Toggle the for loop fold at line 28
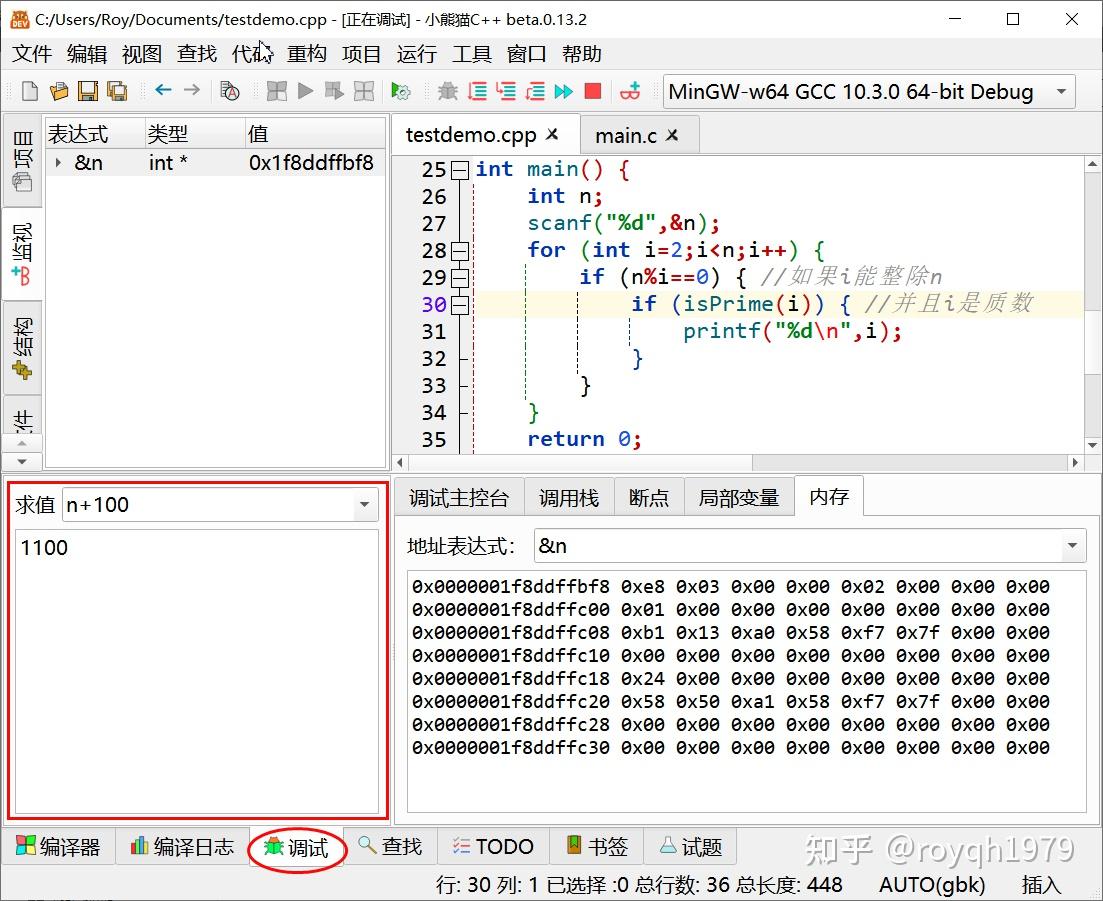Viewport: 1103px width, 901px height. (459, 251)
